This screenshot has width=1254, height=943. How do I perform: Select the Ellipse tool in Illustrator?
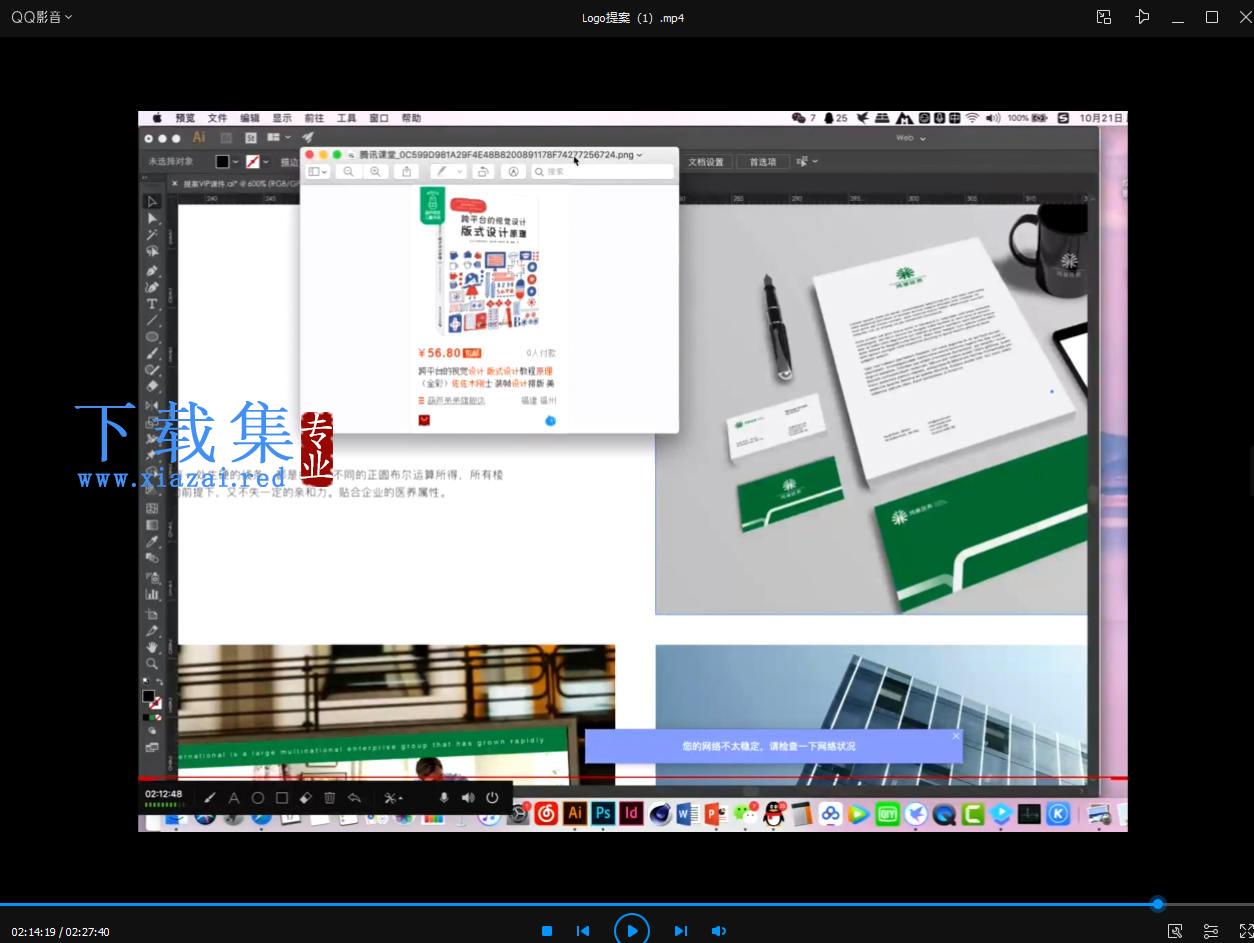(x=152, y=337)
